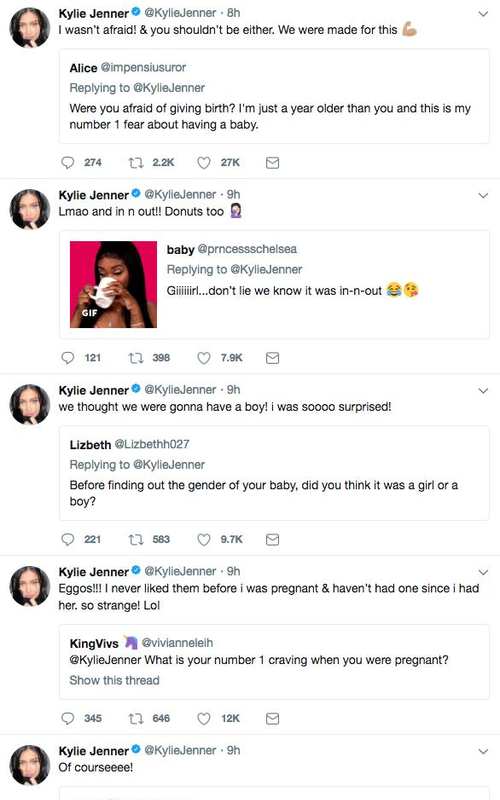Send the "I wasn't afraid" tweet via direct message
This screenshot has width=500, height=800.
pos(272,163)
